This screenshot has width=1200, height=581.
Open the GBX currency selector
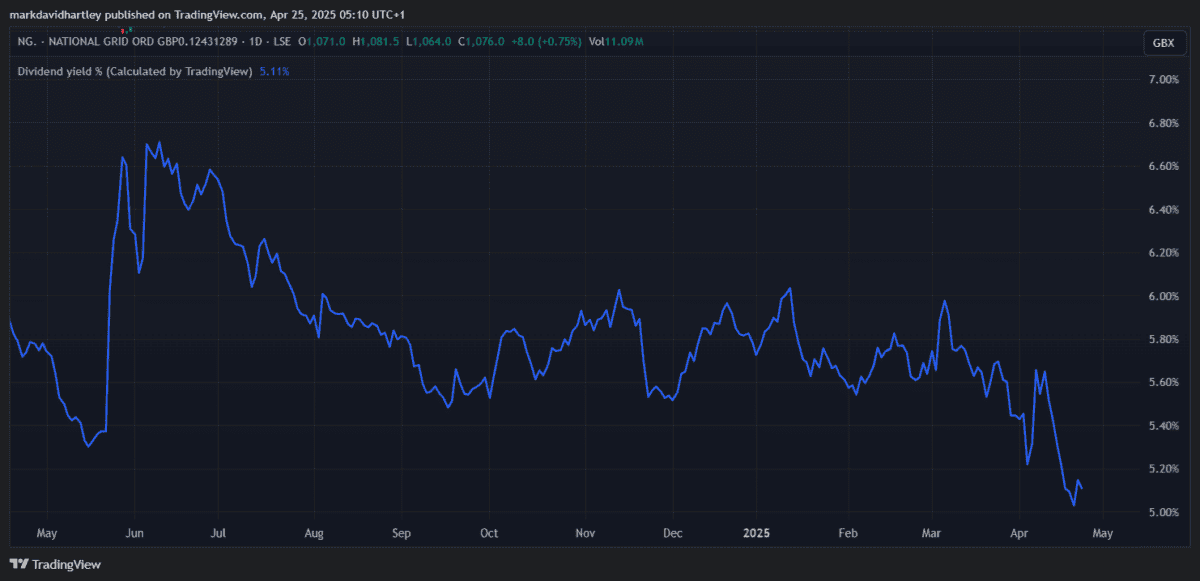click(x=1163, y=42)
